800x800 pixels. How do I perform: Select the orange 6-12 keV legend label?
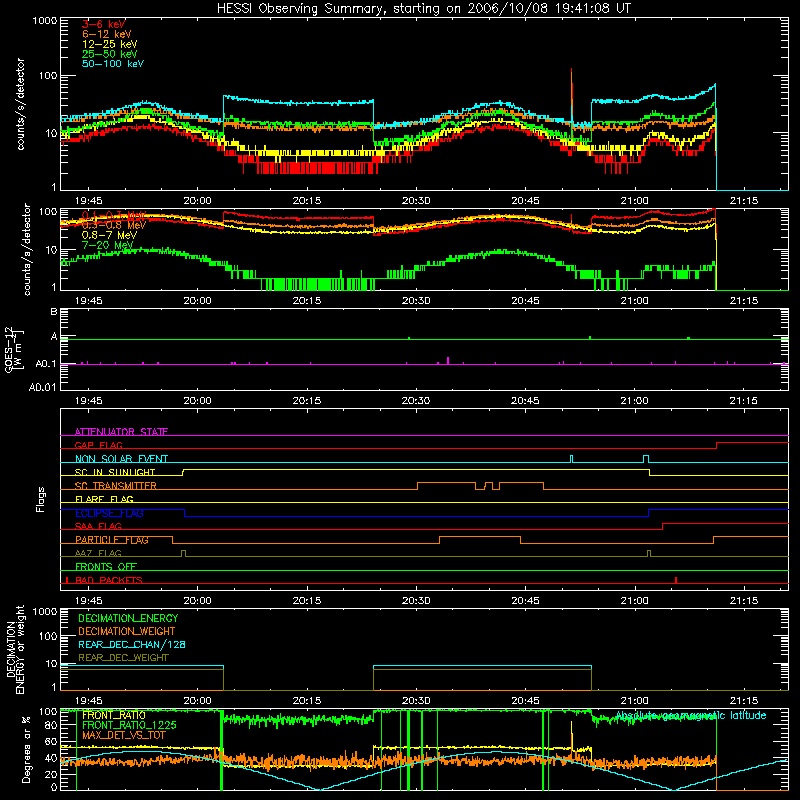[x=107, y=34]
